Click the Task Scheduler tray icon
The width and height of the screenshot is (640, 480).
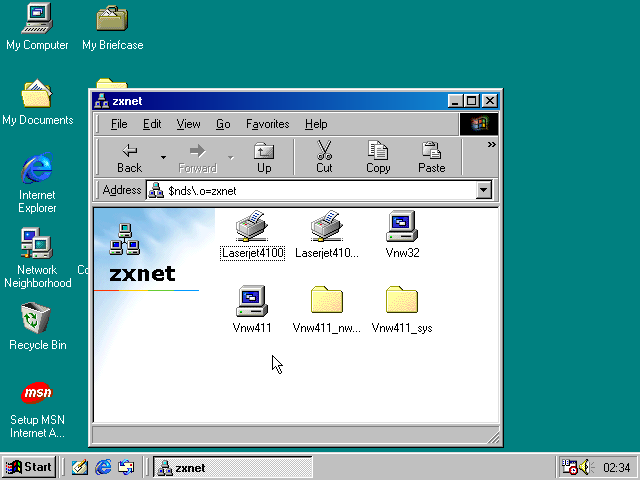569,467
